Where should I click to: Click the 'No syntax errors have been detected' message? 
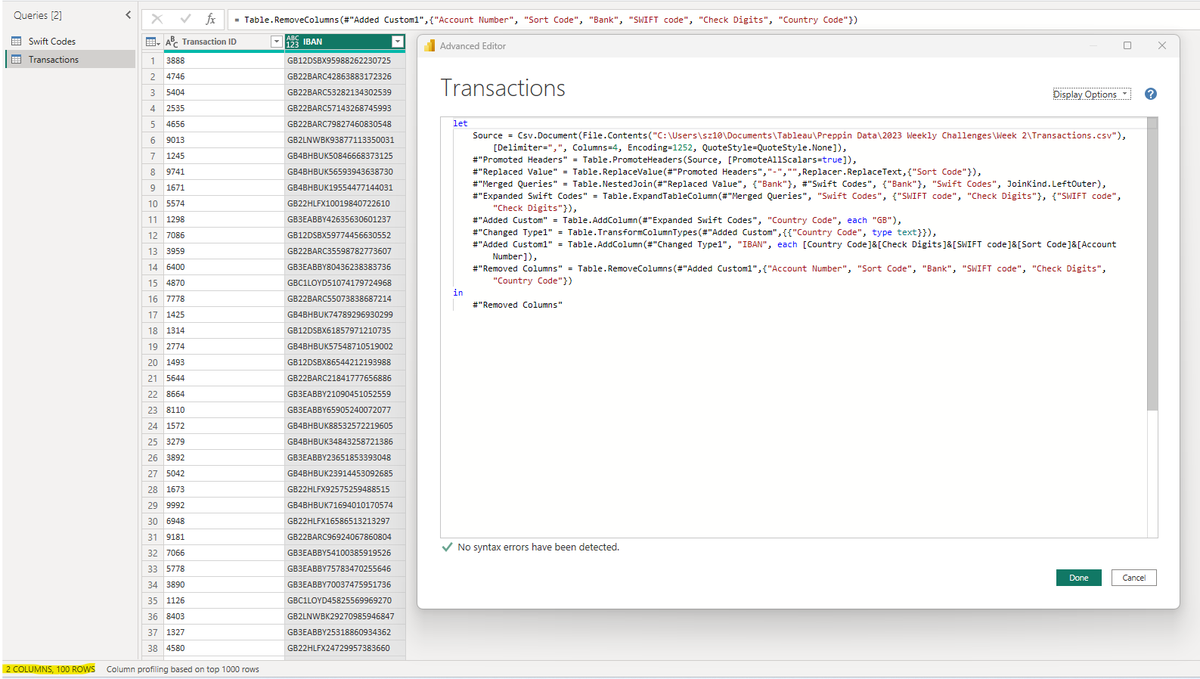538,547
